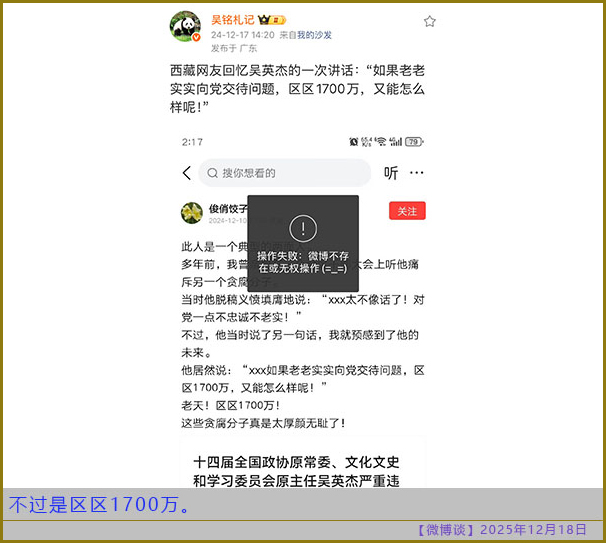
Task: Tap the 2:17 clock time
Action: click(x=192, y=142)
